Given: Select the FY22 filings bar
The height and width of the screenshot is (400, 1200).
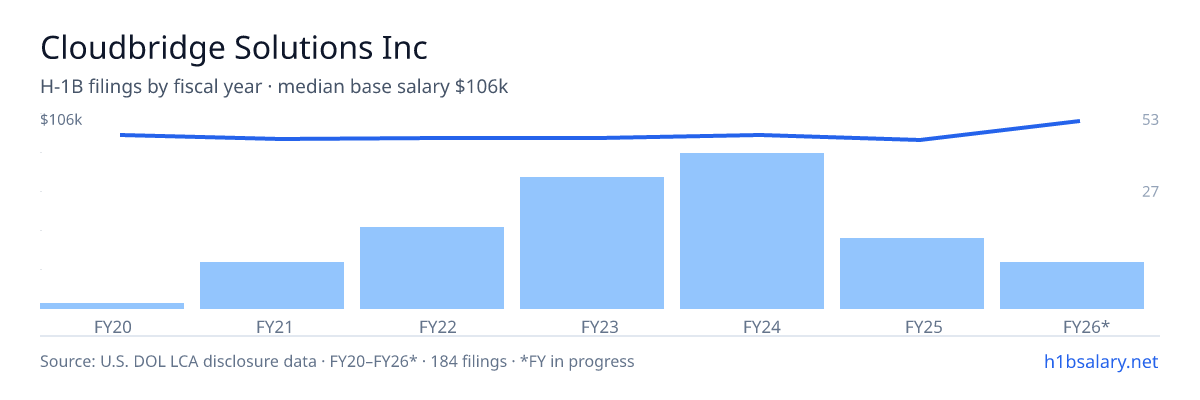Looking at the screenshot, I should [x=432, y=268].
